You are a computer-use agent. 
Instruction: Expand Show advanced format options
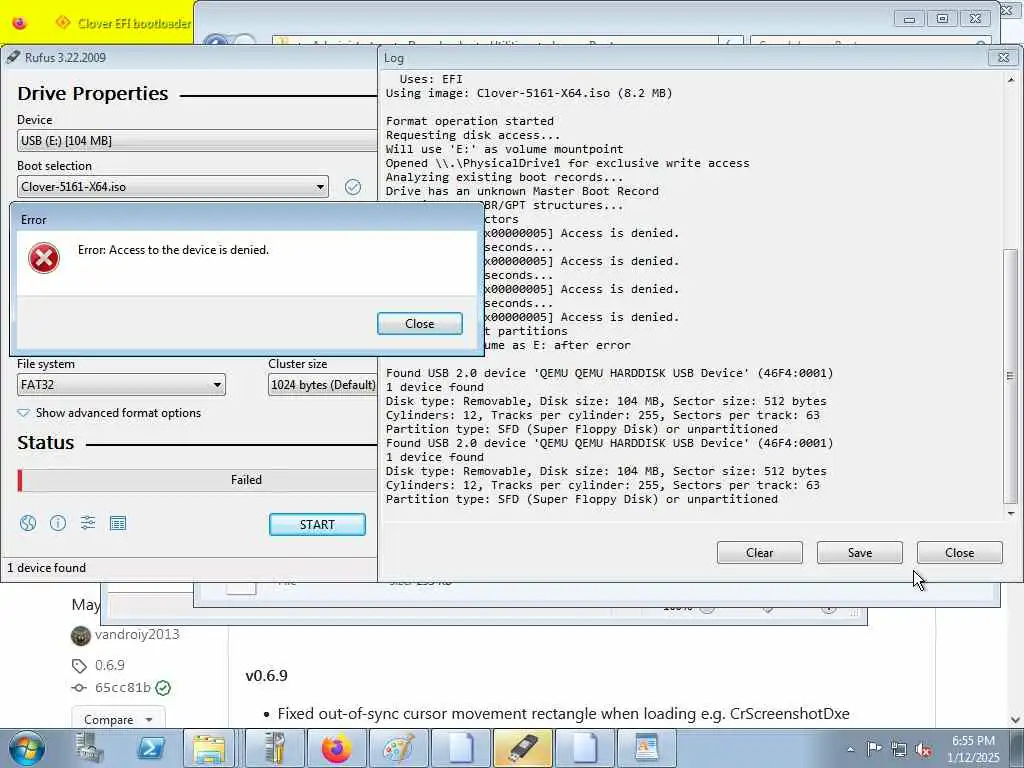tap(109, 413)
